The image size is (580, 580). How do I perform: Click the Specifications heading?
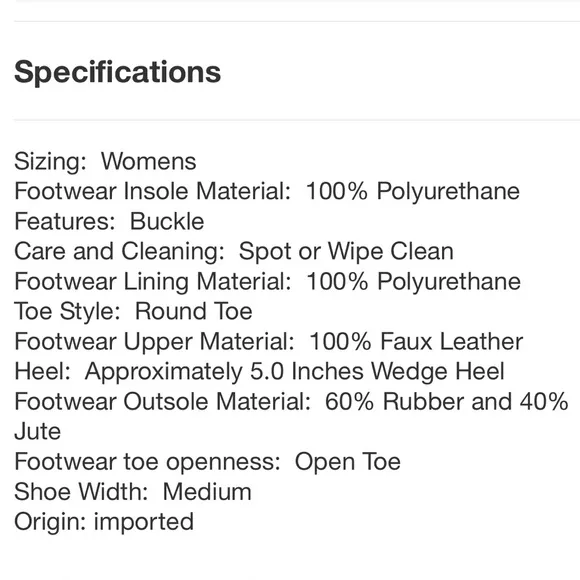tap(117, 72)
